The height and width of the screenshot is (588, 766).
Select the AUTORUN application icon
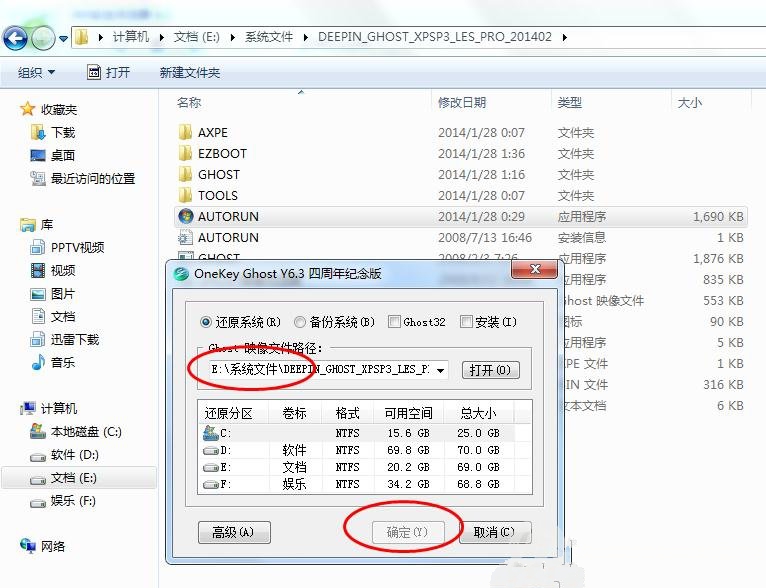pyautogui.click(x=185, y=216)
